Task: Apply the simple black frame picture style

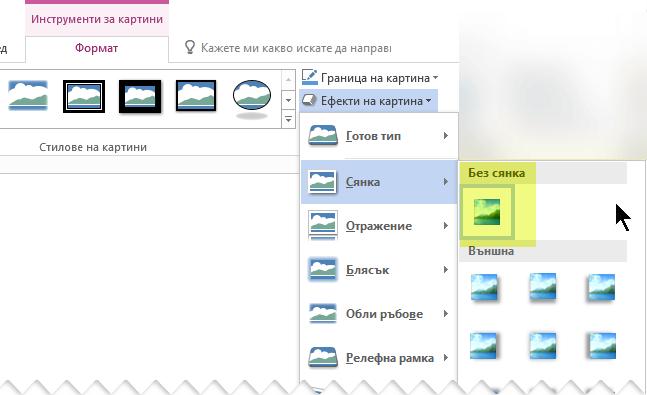Action: click(196, 96)
